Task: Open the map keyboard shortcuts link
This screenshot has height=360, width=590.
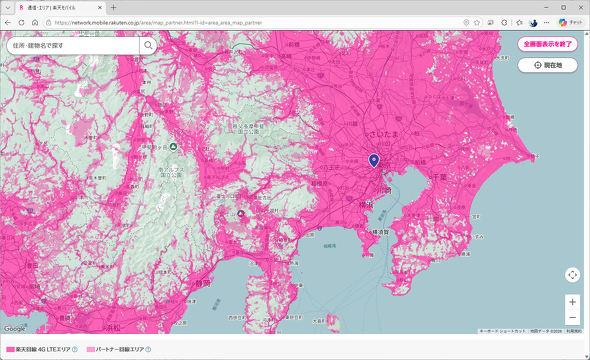Action: 502,331
